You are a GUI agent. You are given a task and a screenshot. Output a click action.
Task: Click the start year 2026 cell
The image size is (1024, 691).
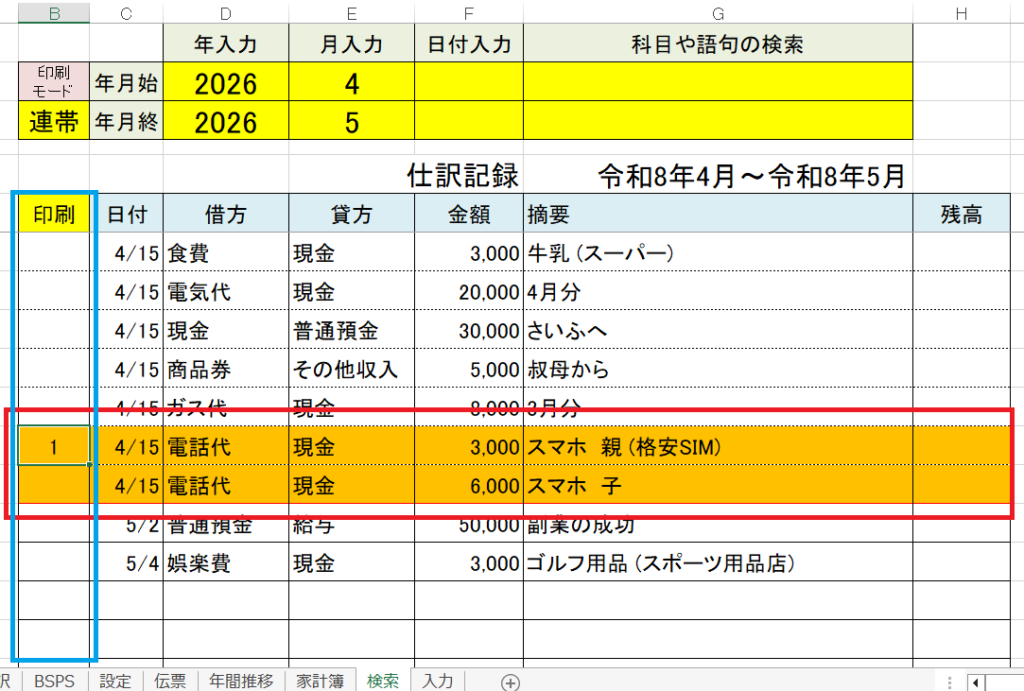pyautogui.click(x=226, y=84)
